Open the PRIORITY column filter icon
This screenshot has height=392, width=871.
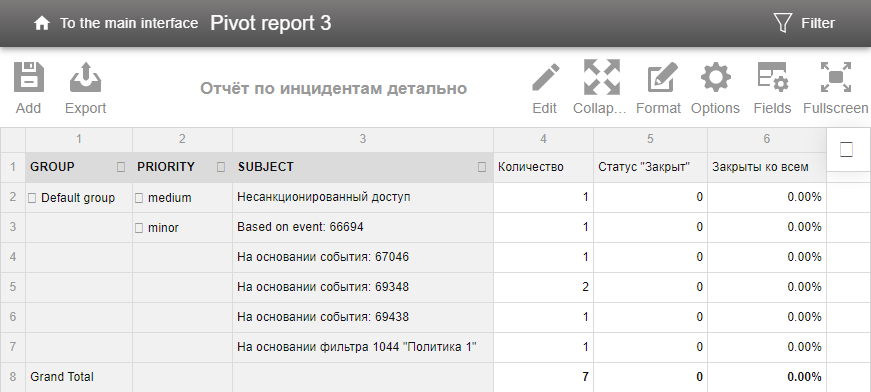point(221,167)
